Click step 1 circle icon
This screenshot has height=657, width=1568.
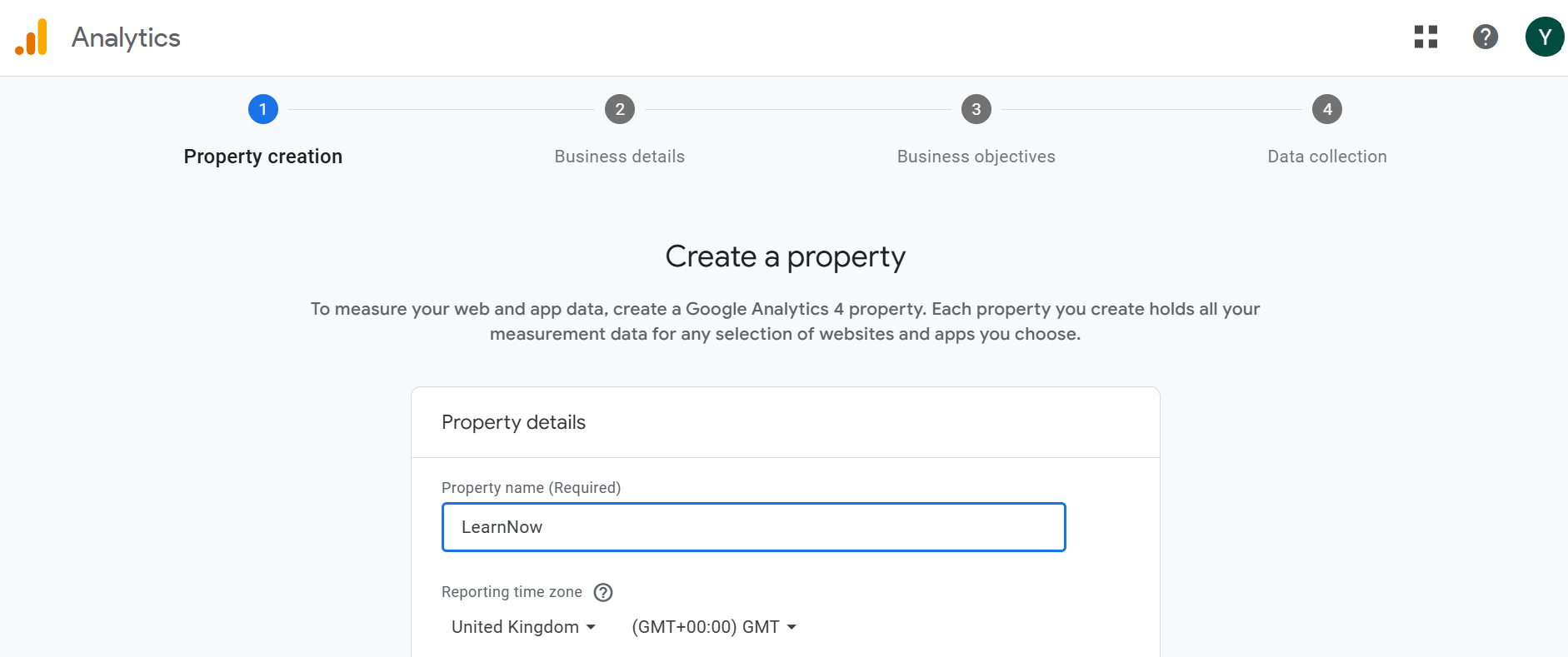pyautogui.click(x=263, y=109)
